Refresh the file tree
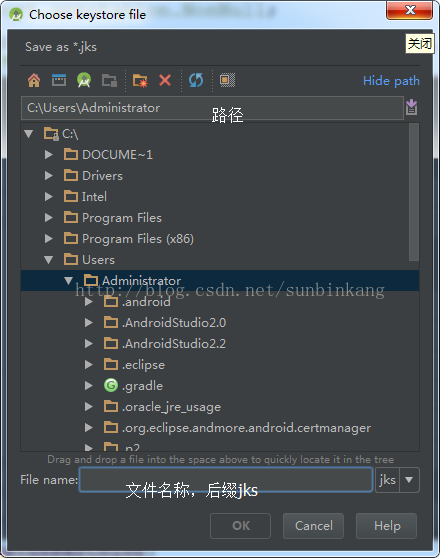The width and height of the screenshot is (440, 558). (x=196, y=80)
